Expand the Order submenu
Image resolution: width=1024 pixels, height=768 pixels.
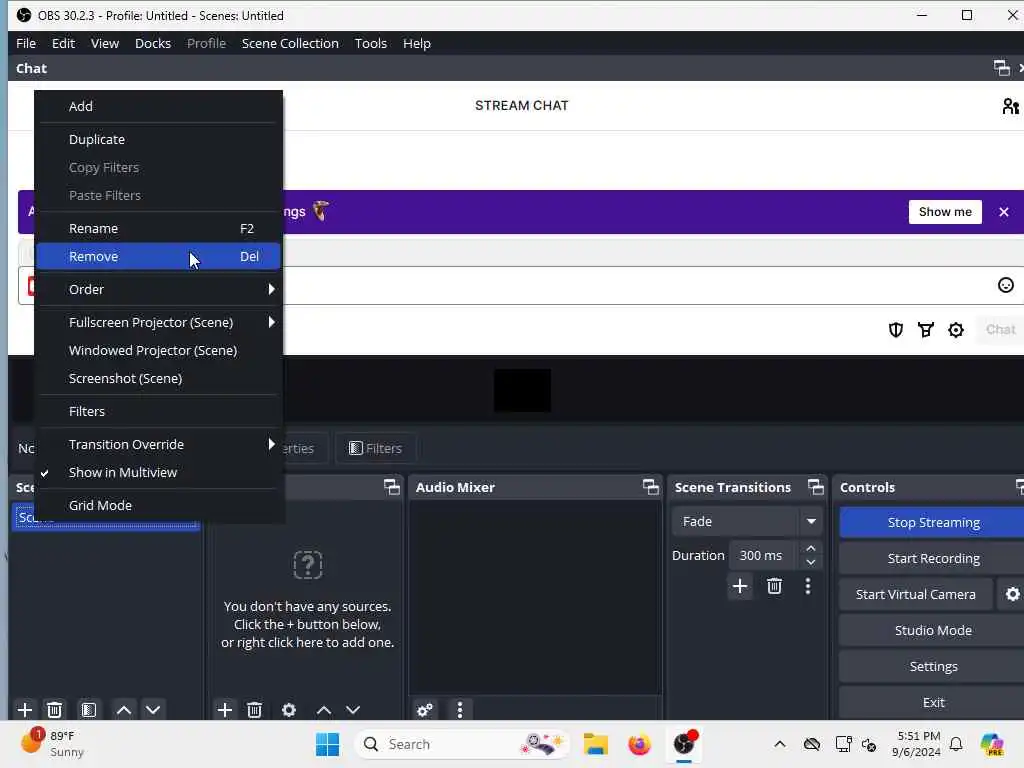tap(159, 289)
